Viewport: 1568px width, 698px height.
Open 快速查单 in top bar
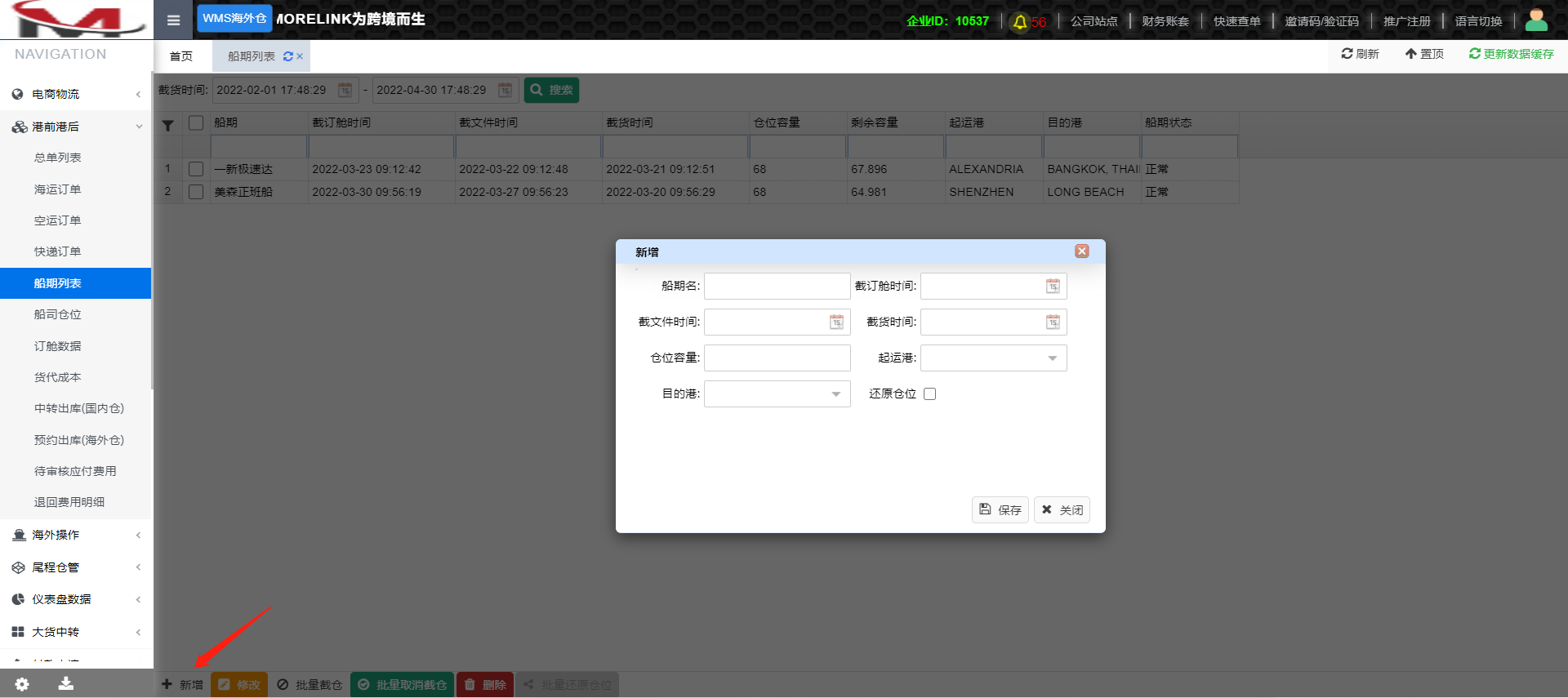click(x=1236, y=21)
